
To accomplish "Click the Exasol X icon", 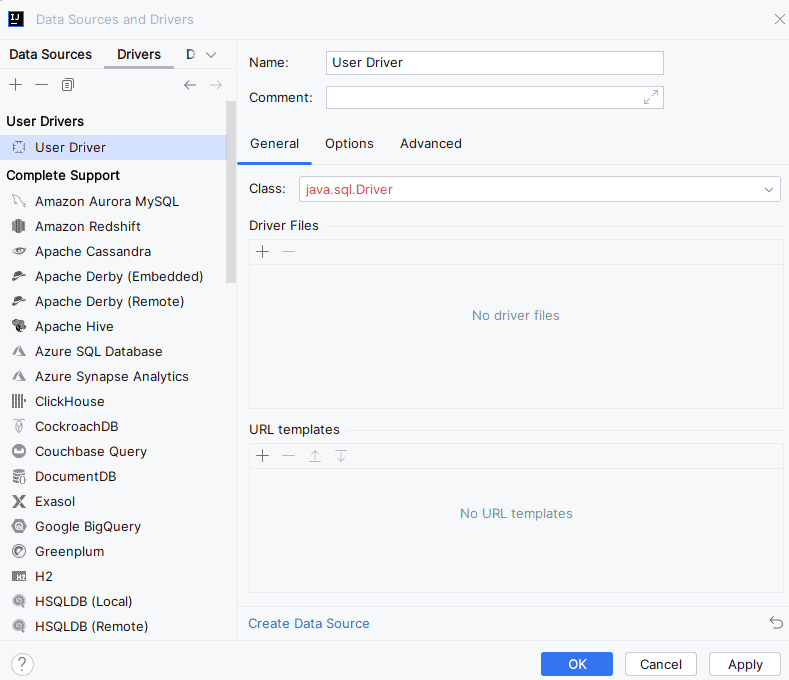I will 19,501.
